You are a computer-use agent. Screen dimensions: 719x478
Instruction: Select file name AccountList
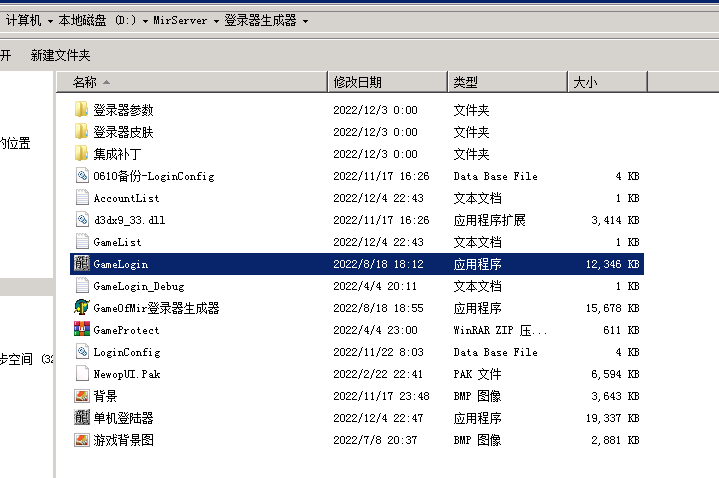tap(127, 198)
